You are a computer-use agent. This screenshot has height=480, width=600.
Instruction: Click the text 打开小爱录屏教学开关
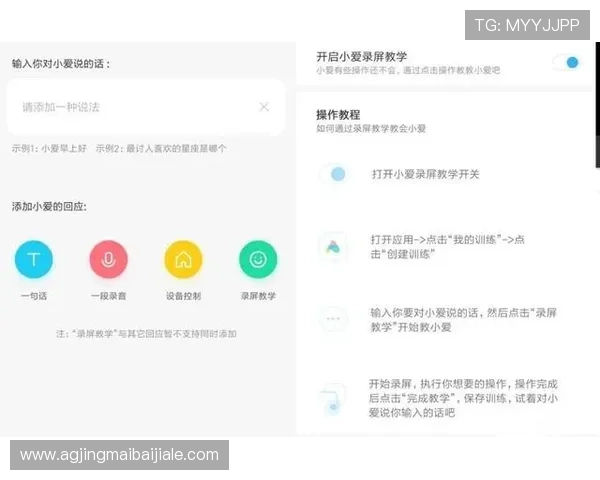pyautogui.click(x=426, y=174)
